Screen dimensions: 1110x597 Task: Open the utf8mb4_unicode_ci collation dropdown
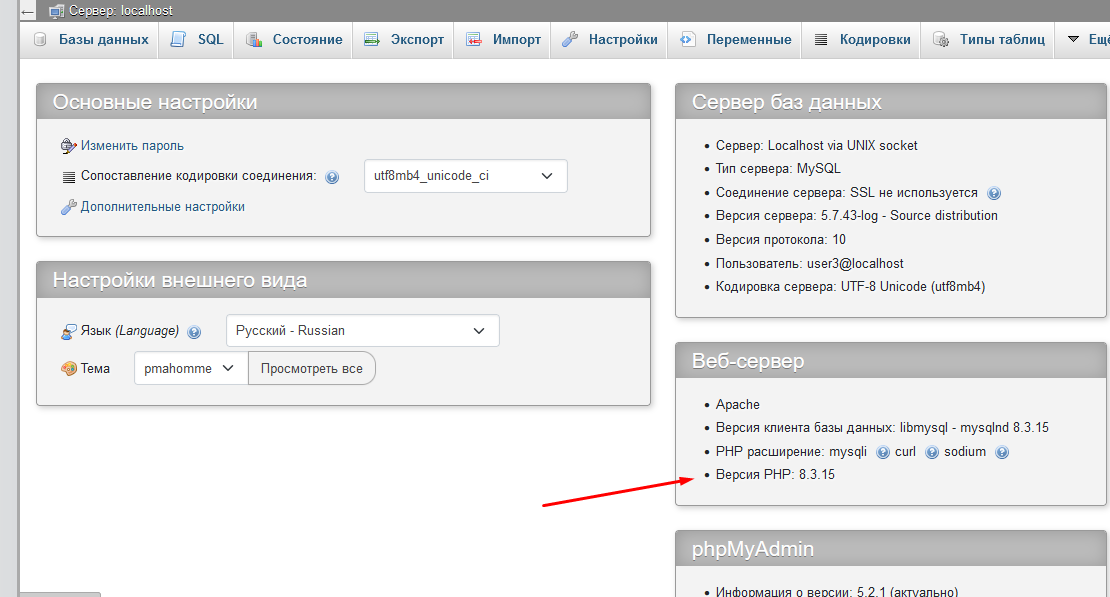pos(465,176)
